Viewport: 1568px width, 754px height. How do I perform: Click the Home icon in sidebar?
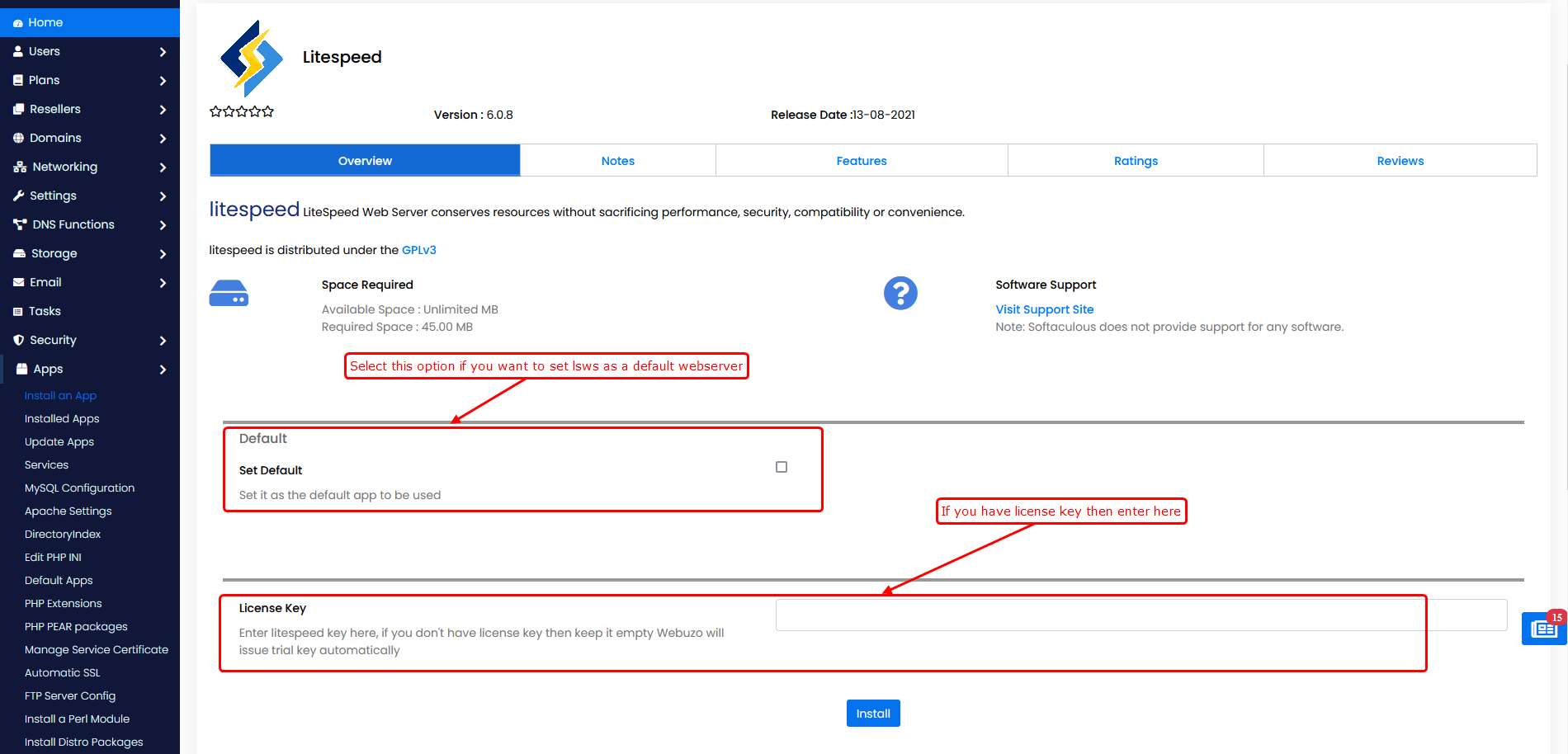point(18,23)
